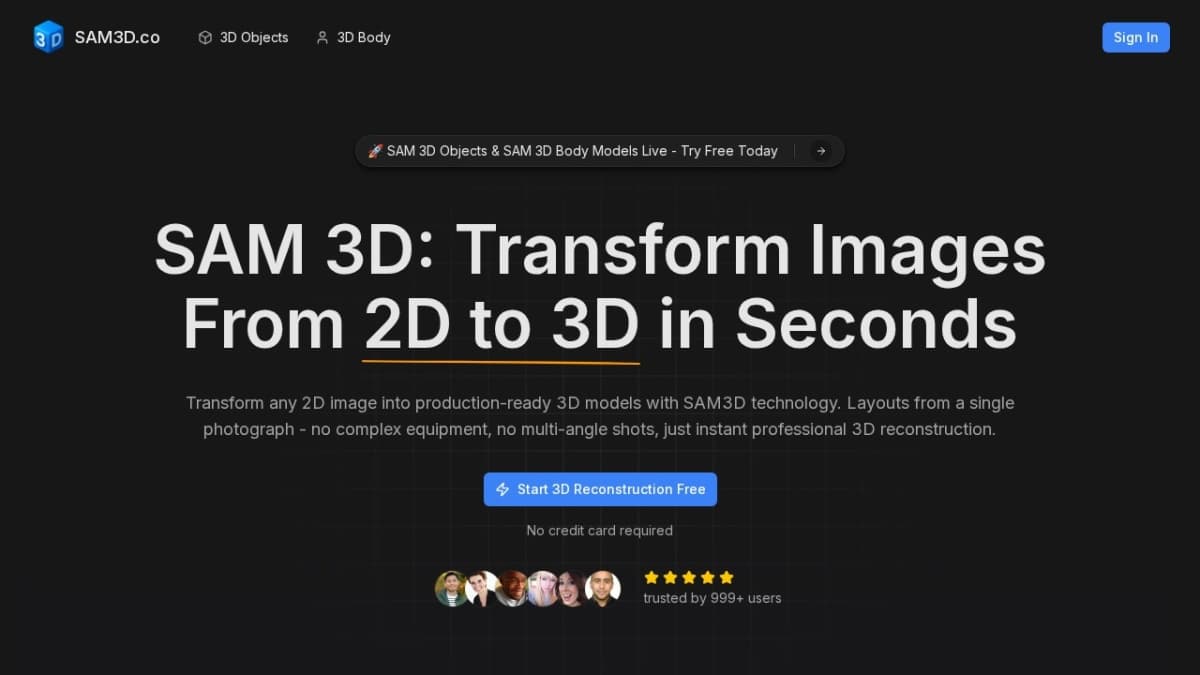Open the 3D Body navigation item

363,37
